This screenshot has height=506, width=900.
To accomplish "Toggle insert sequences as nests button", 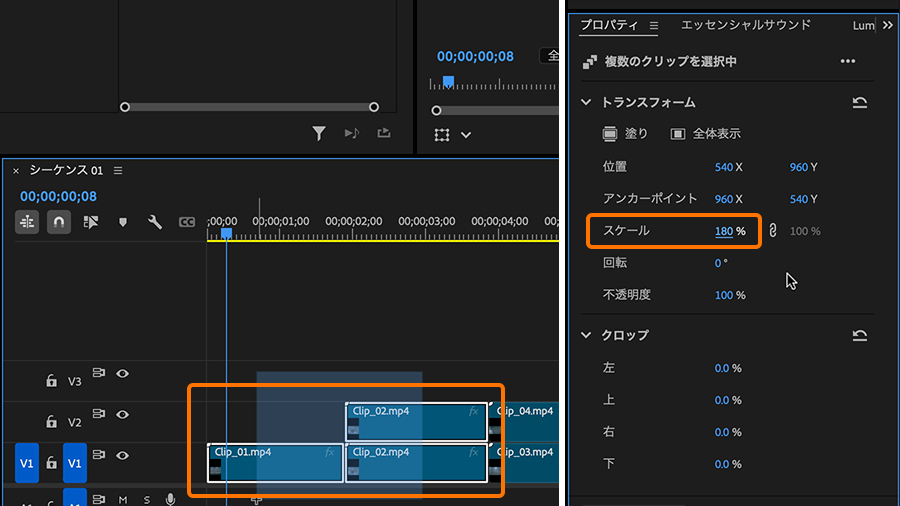I will coord(27,222).
